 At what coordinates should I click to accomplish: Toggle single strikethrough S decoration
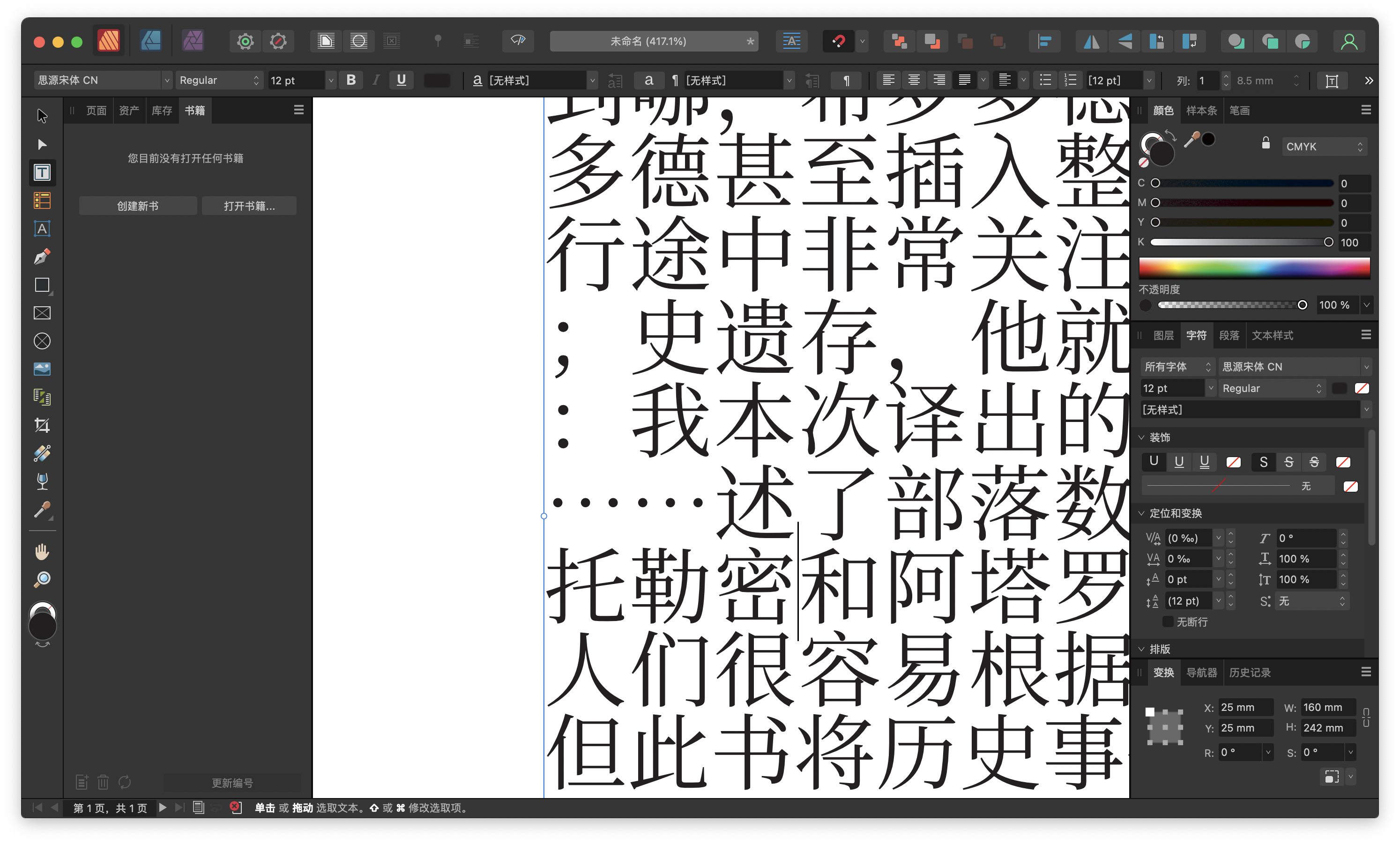pos(1288,462)
